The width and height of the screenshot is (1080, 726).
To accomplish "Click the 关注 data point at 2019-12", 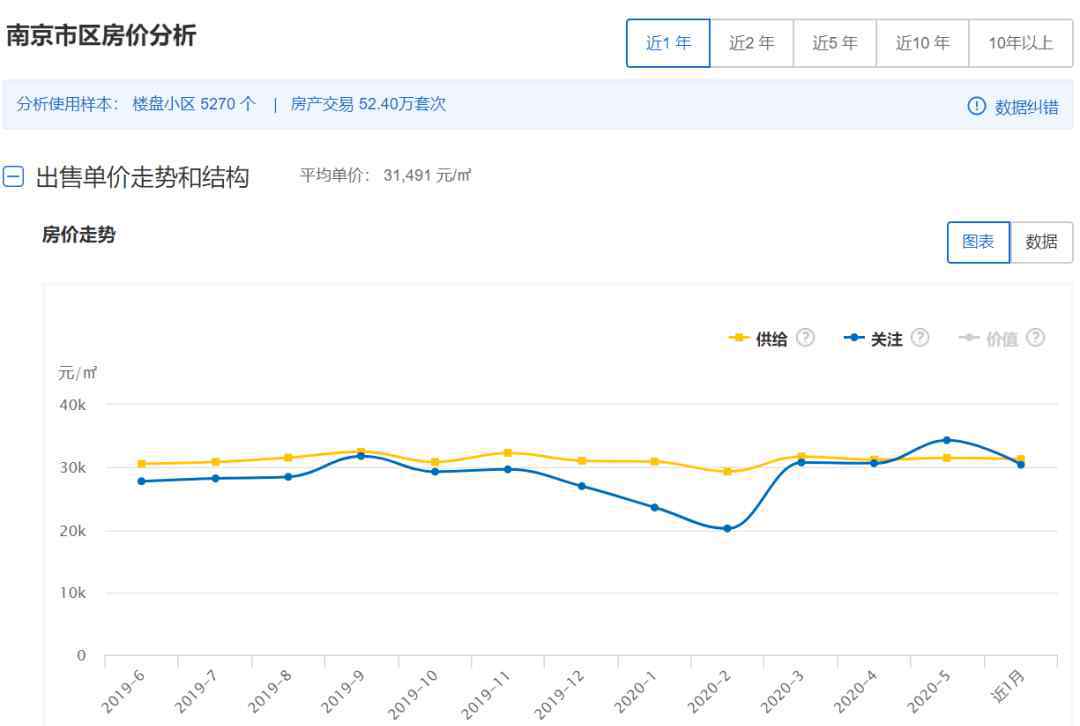I will click(x=581, y=486).
